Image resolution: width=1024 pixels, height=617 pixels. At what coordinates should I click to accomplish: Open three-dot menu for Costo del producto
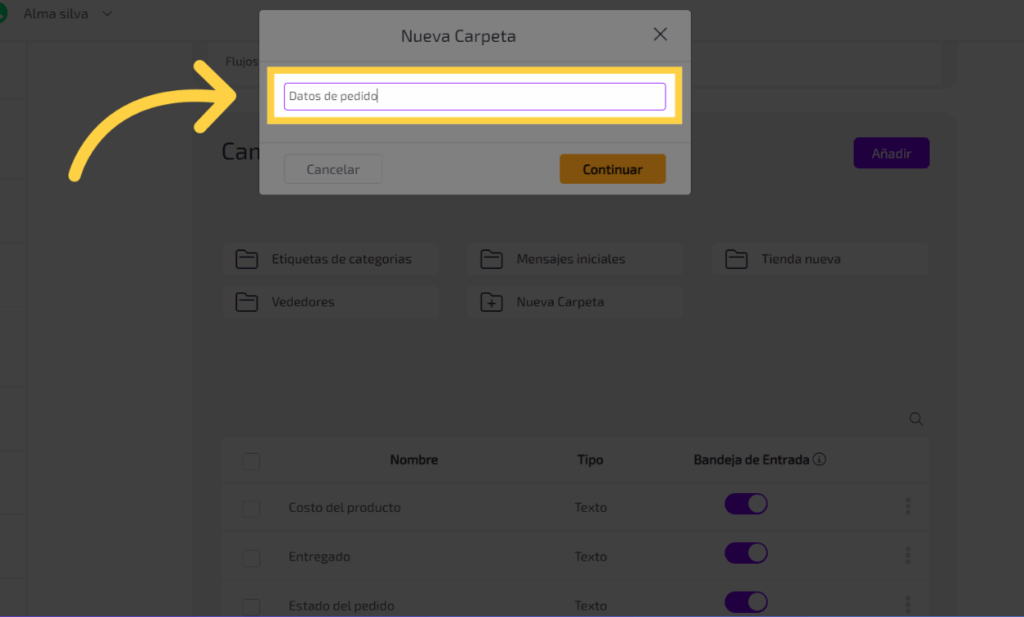(908, 506)
